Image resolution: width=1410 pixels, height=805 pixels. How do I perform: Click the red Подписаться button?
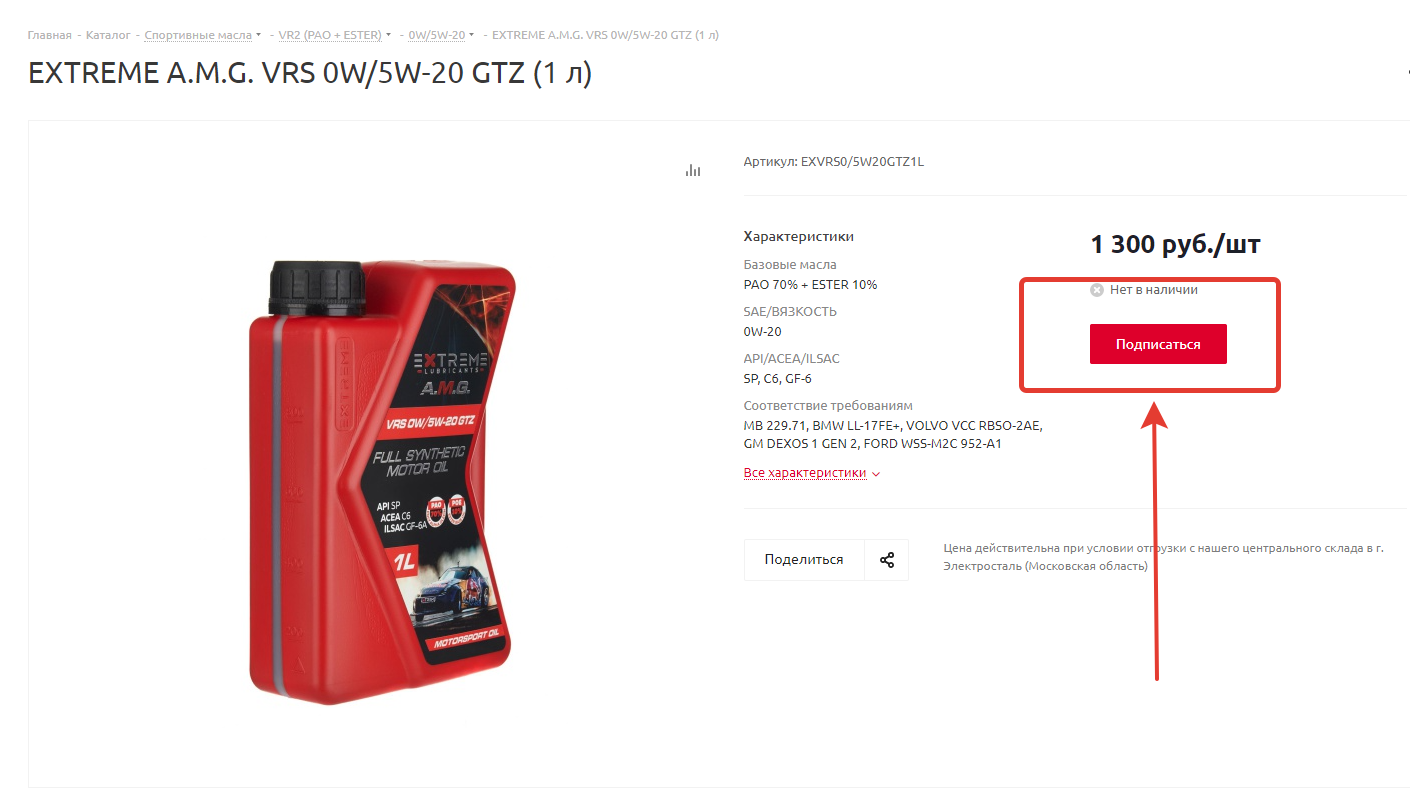(1158, 344)
